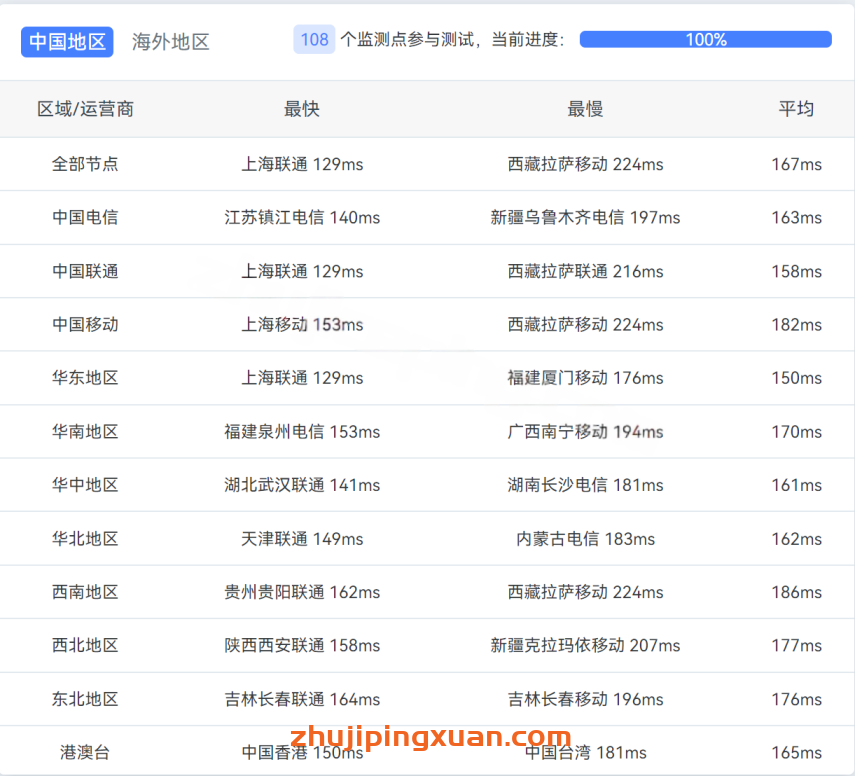Click 中国台湾 181ms cell
This screenshot has width=855, height=776.
[585, 753]
